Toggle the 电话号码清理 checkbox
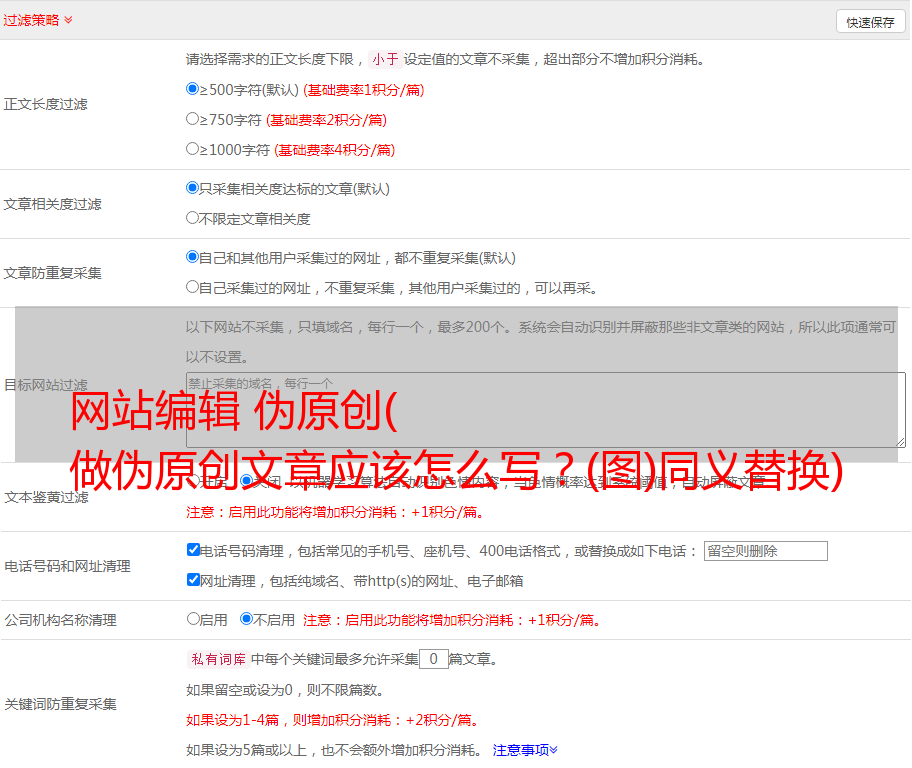This screenshot has width=912, height=768. pos(193,550)
